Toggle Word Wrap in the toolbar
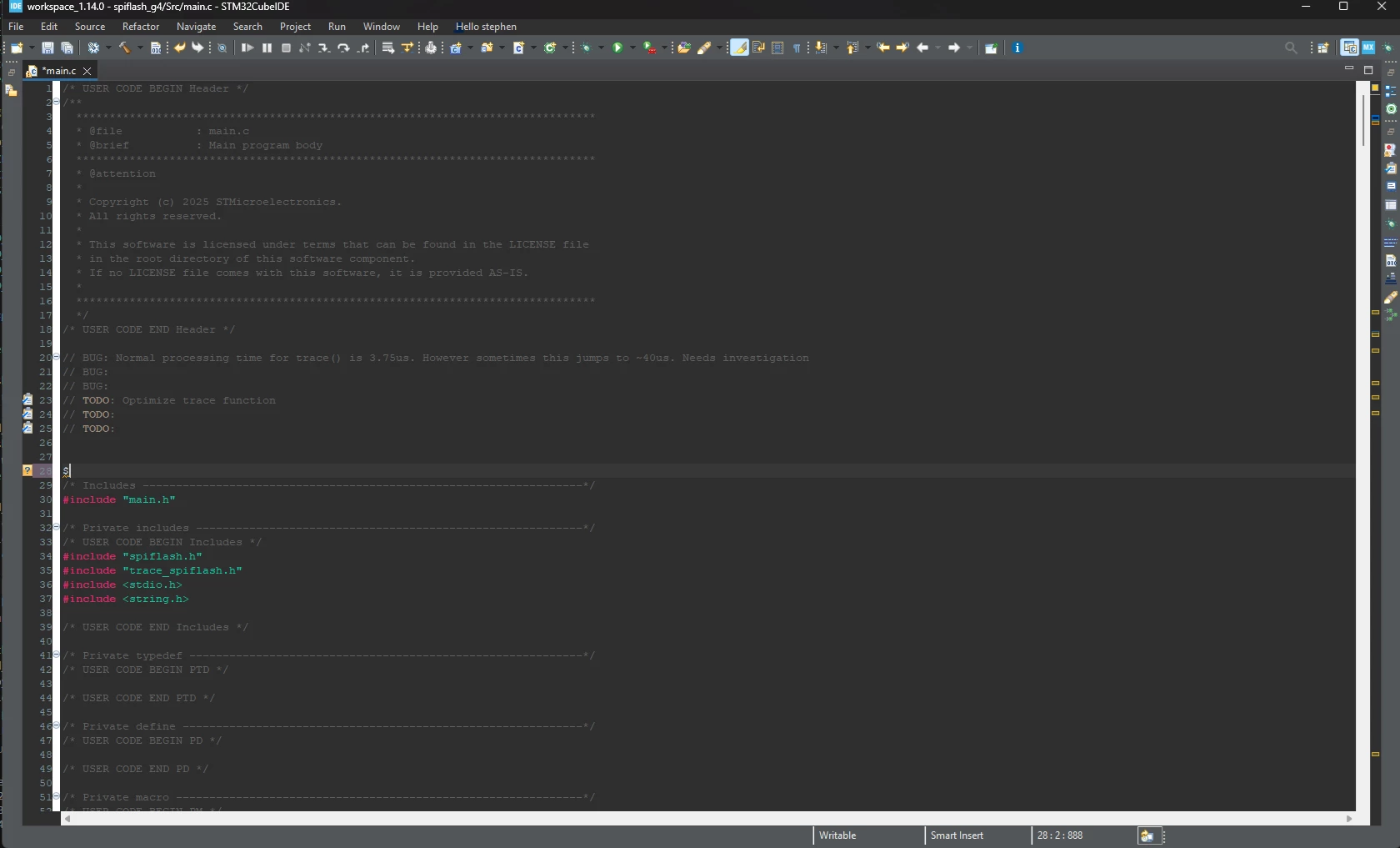Image resolution: width=1400 pixels, height=848 pixels. tap(758, 48)
